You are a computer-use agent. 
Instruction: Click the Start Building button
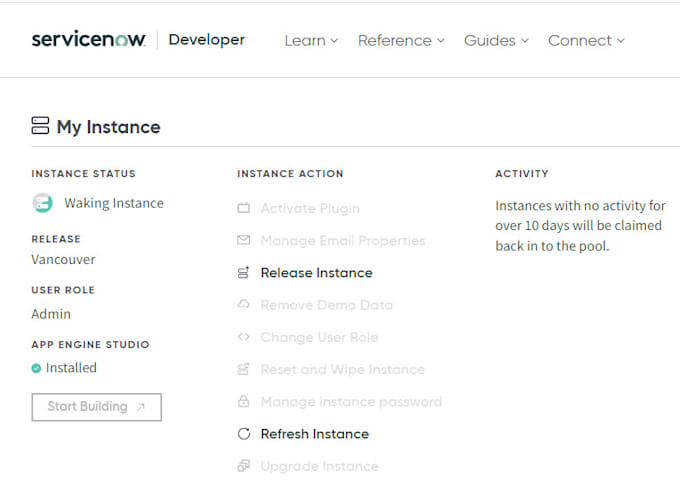coord(97,407)
